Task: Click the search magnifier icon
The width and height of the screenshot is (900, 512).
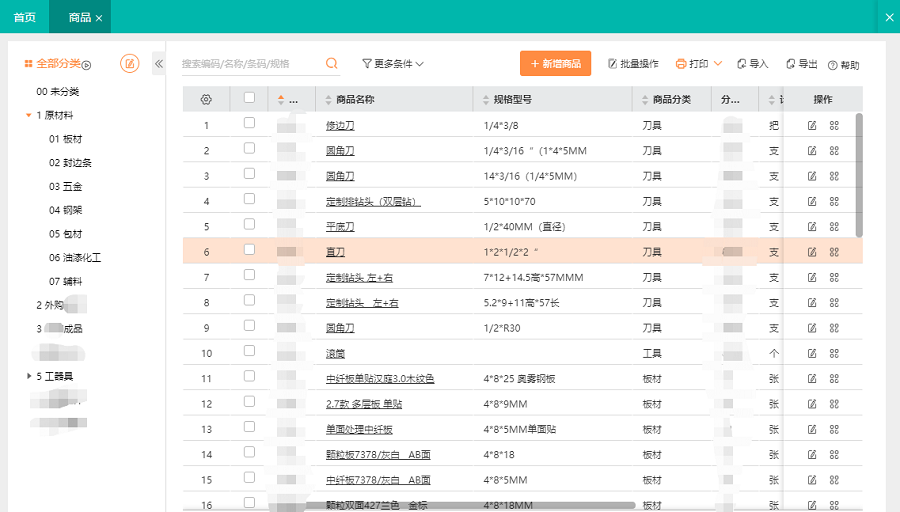Action: [331, 63]
